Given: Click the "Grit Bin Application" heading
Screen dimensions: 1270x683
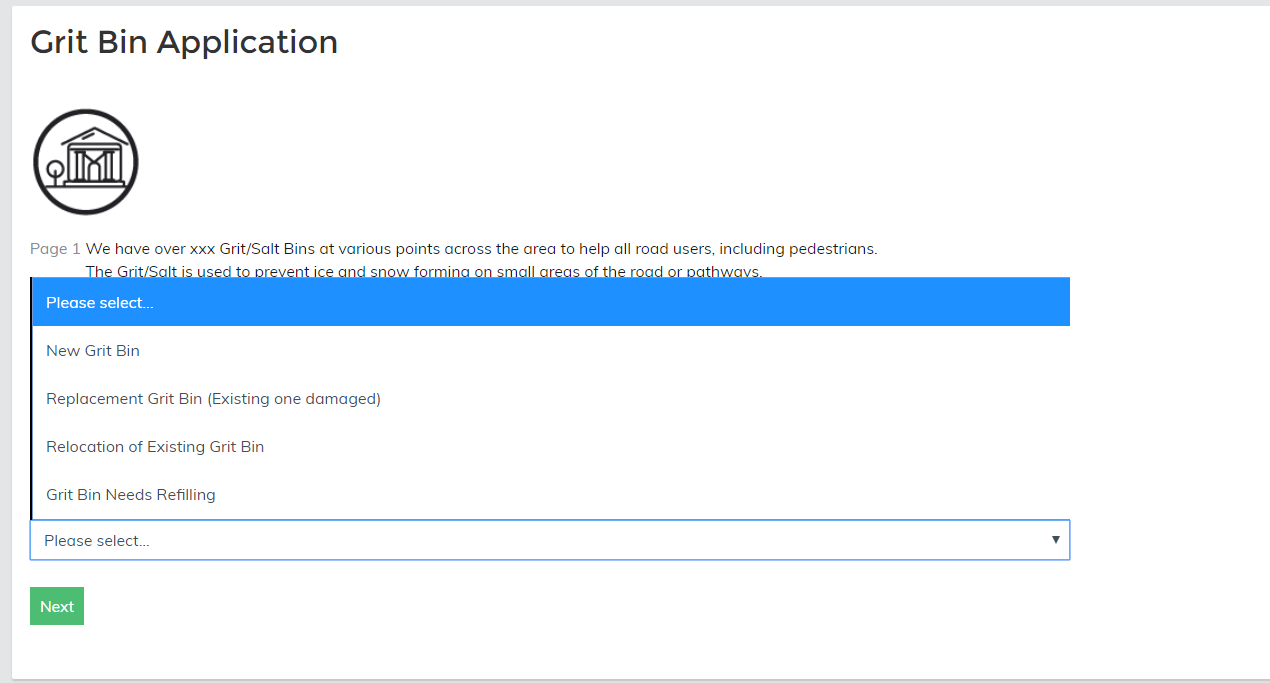Looking at the screenshot, I should tap(184, 42).
